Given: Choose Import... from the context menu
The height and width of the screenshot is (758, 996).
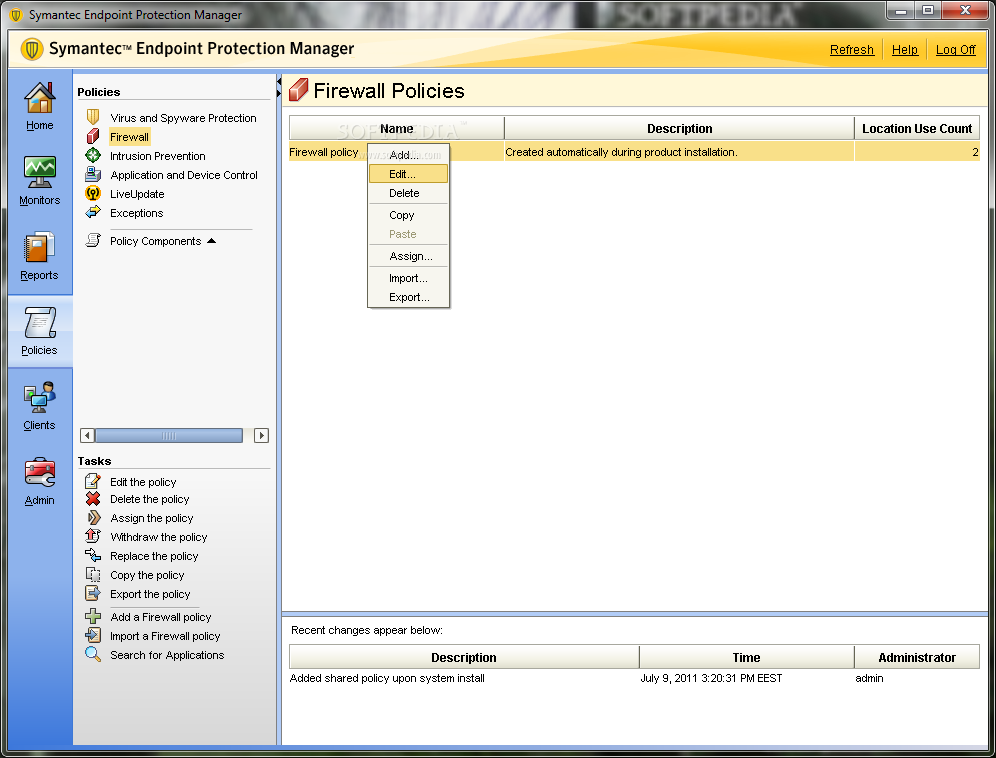Looking at the screenshot, I should coord(408,278).
